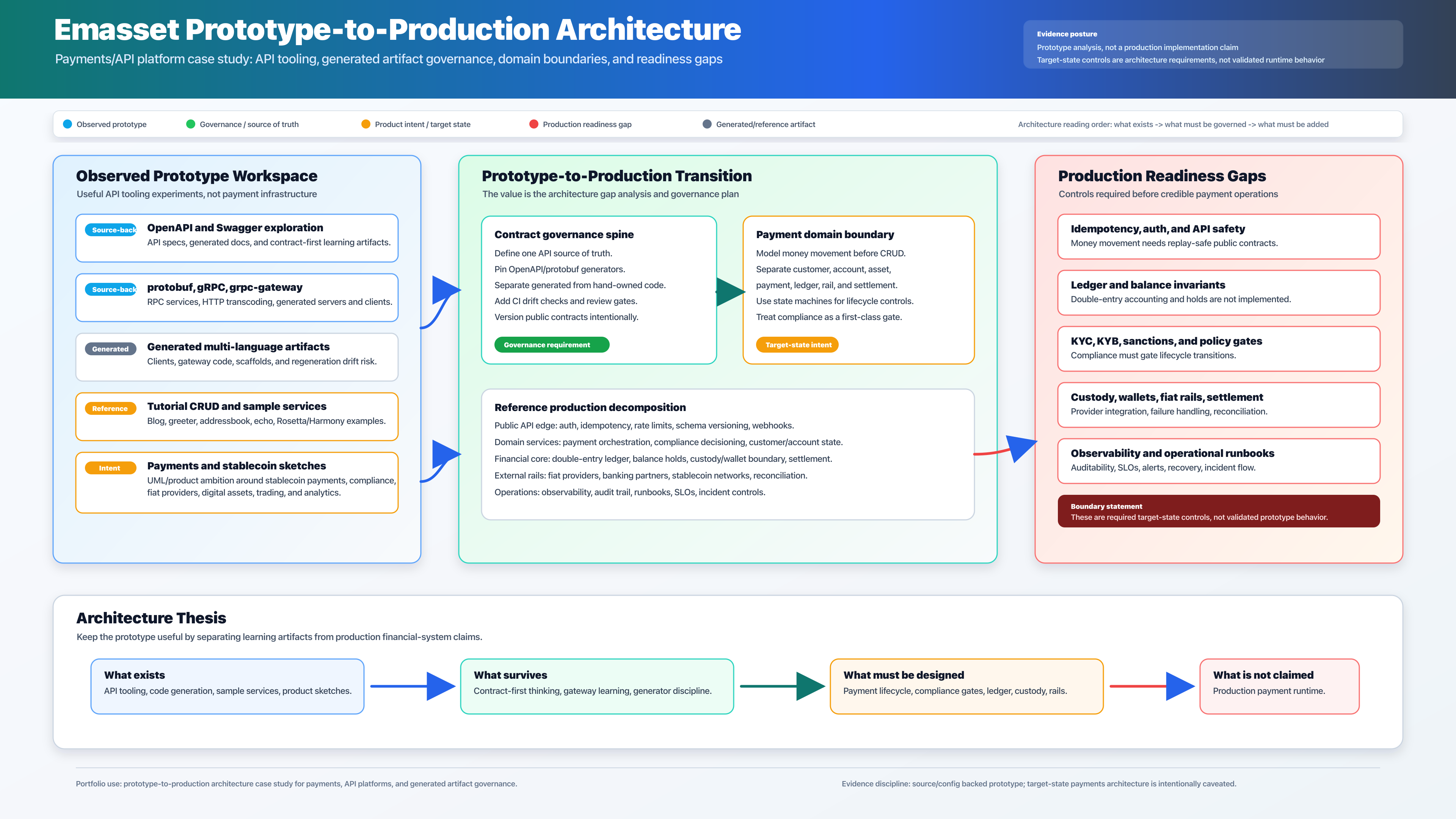
Task: Click the What must be designed box
Action: point(966,686)
